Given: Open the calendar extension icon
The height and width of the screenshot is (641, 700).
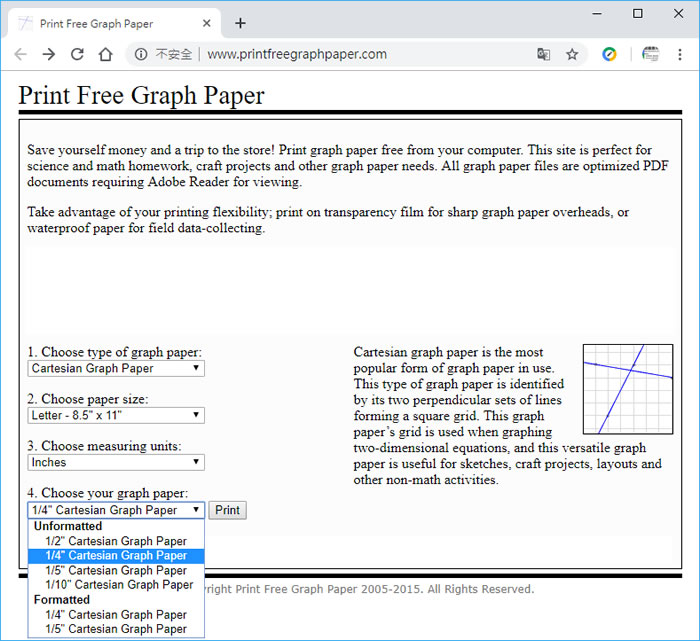Looking at the screenshot, I should click(x=650, y=54).
